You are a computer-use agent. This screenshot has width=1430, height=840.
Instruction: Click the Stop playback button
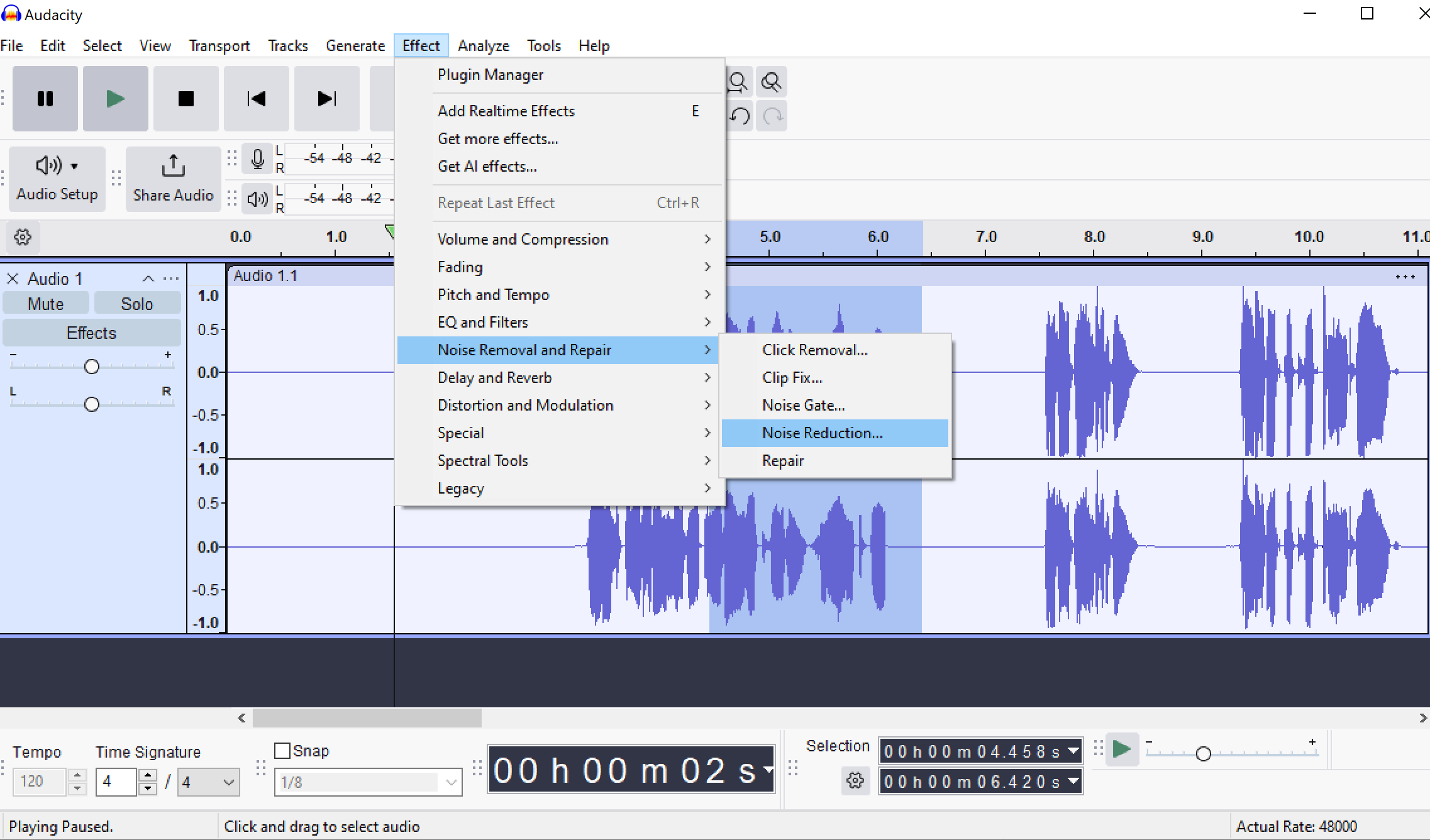(x=186, y=99)
